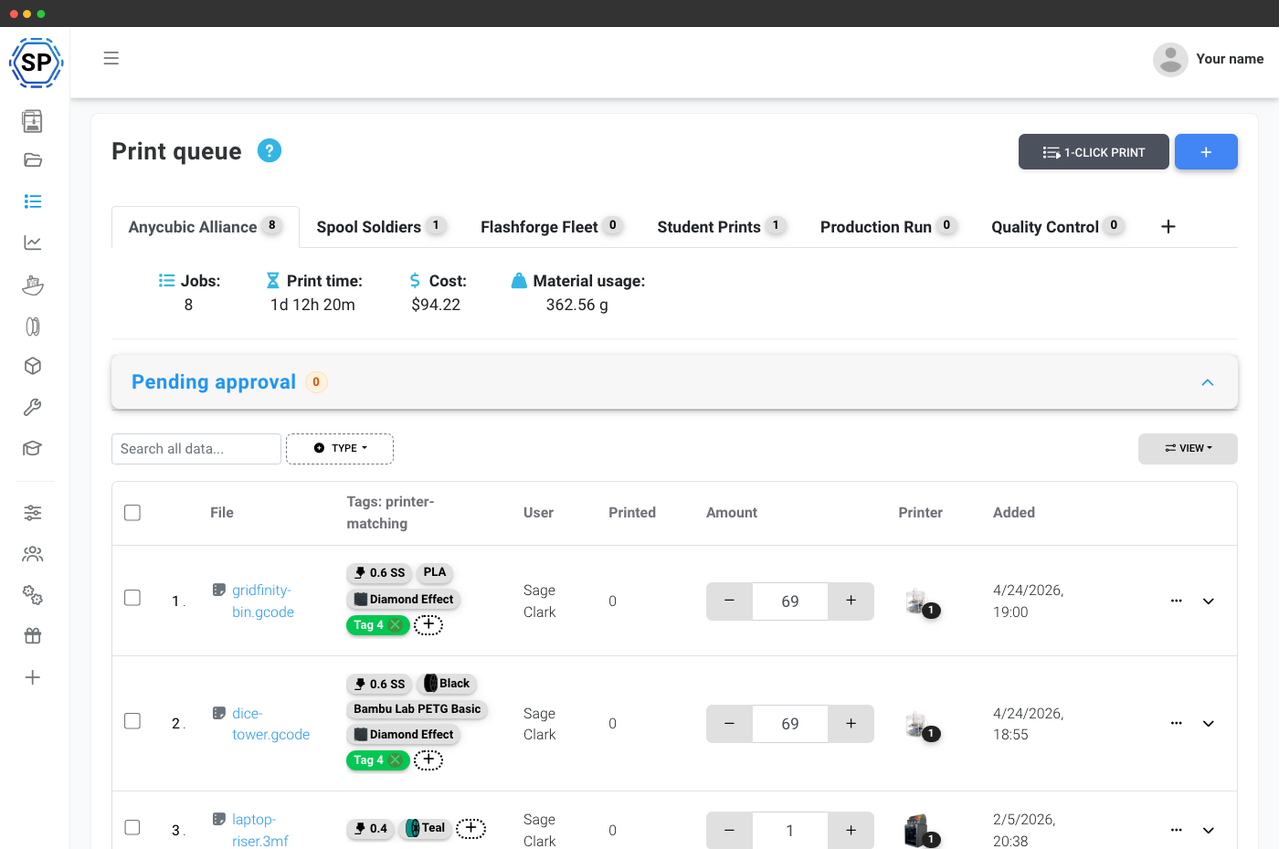
Task: Check the box for gridfinity-bin.gcode row
Action: 132,598
